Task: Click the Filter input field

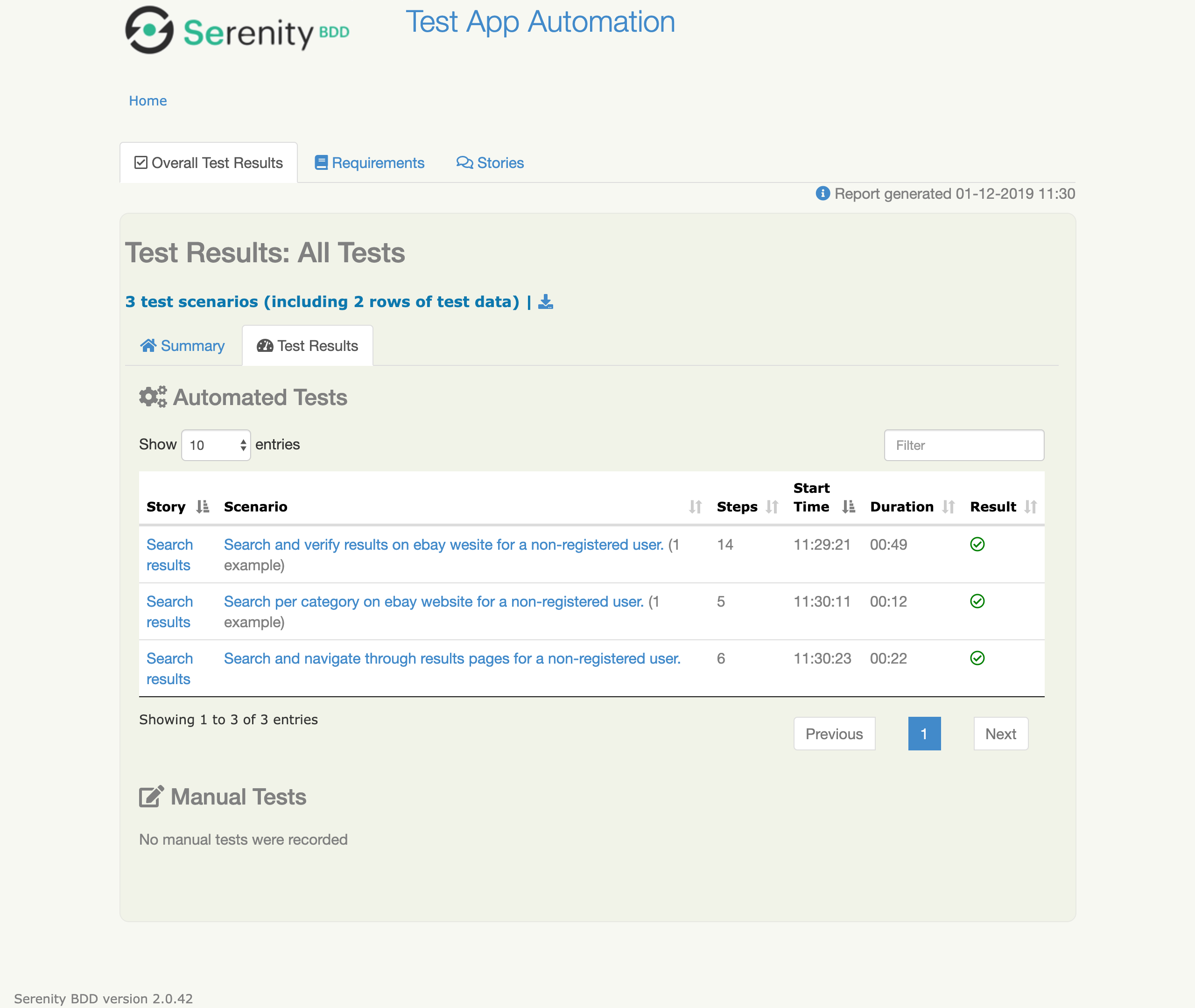Action: tap(964, 445)
